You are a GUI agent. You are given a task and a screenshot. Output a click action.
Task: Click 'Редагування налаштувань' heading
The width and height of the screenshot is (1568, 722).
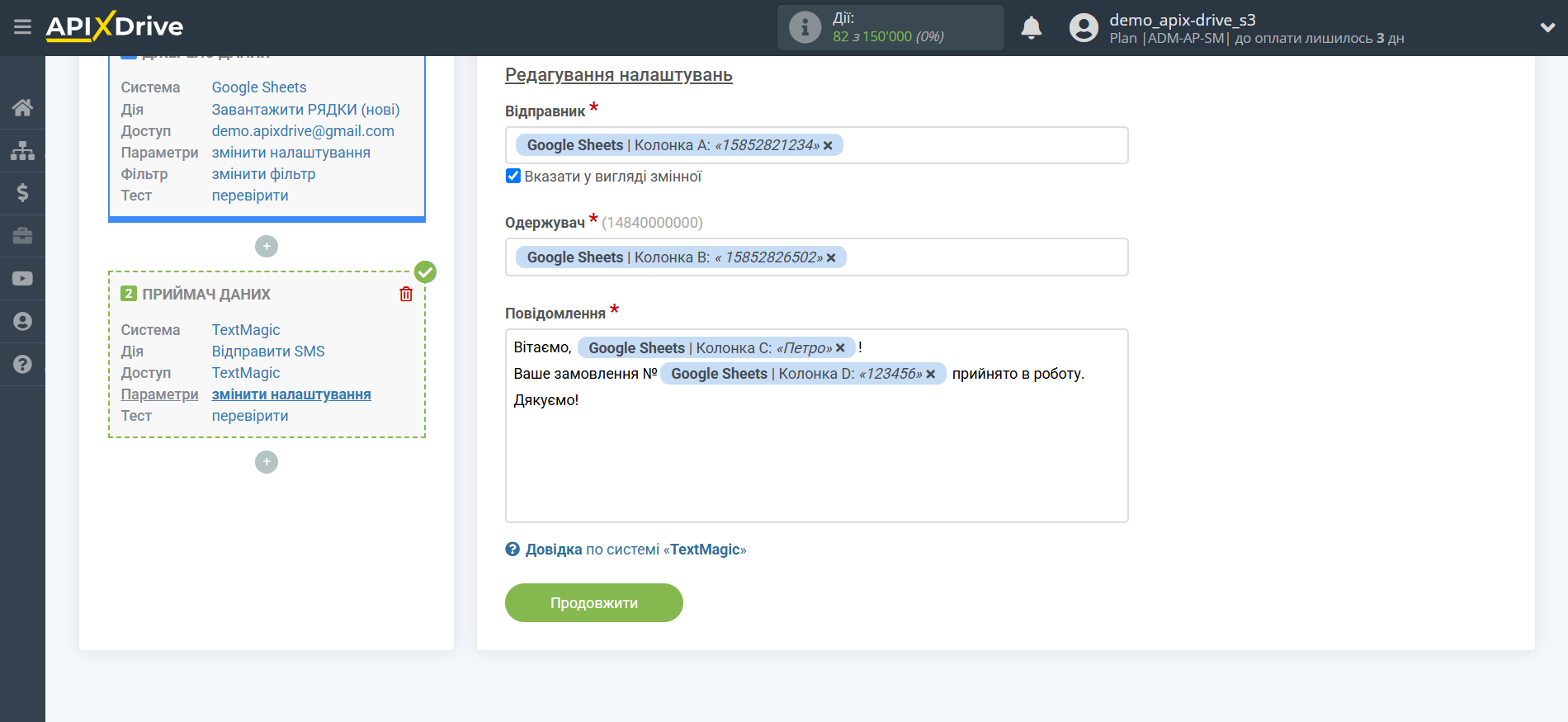(x=619, y=75)
